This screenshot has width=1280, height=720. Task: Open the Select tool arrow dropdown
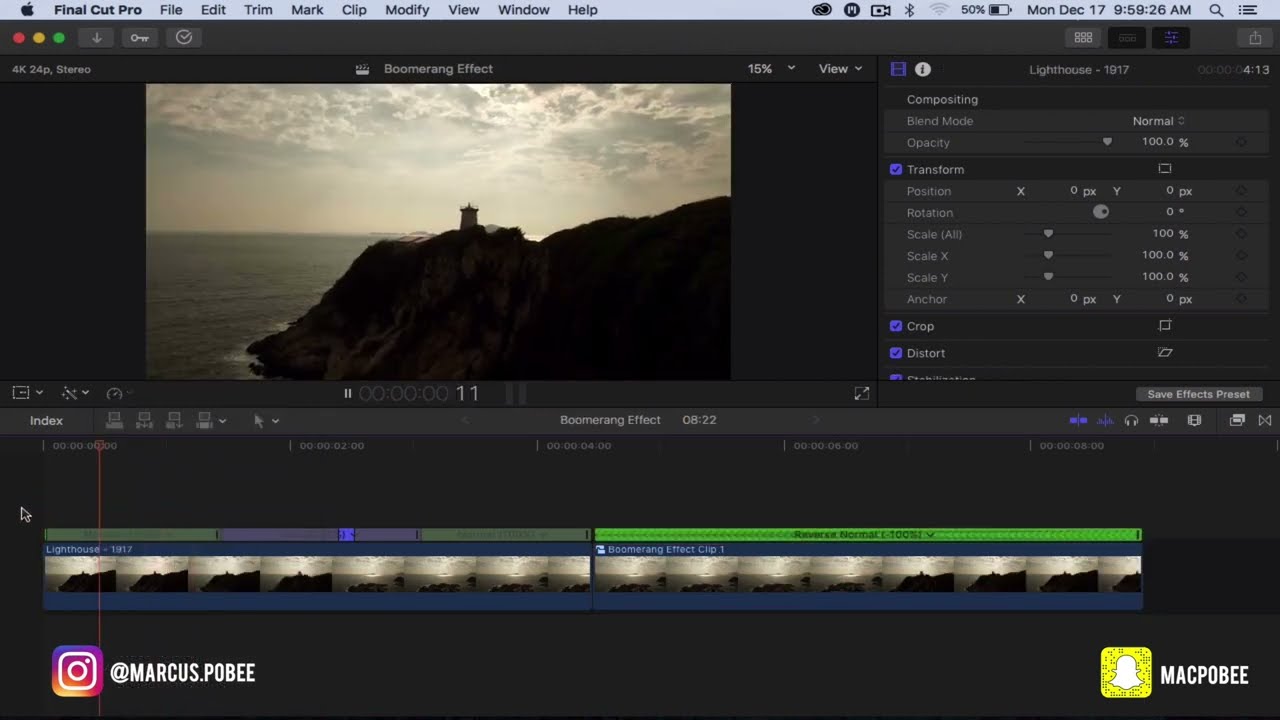(x=265, y=421)
